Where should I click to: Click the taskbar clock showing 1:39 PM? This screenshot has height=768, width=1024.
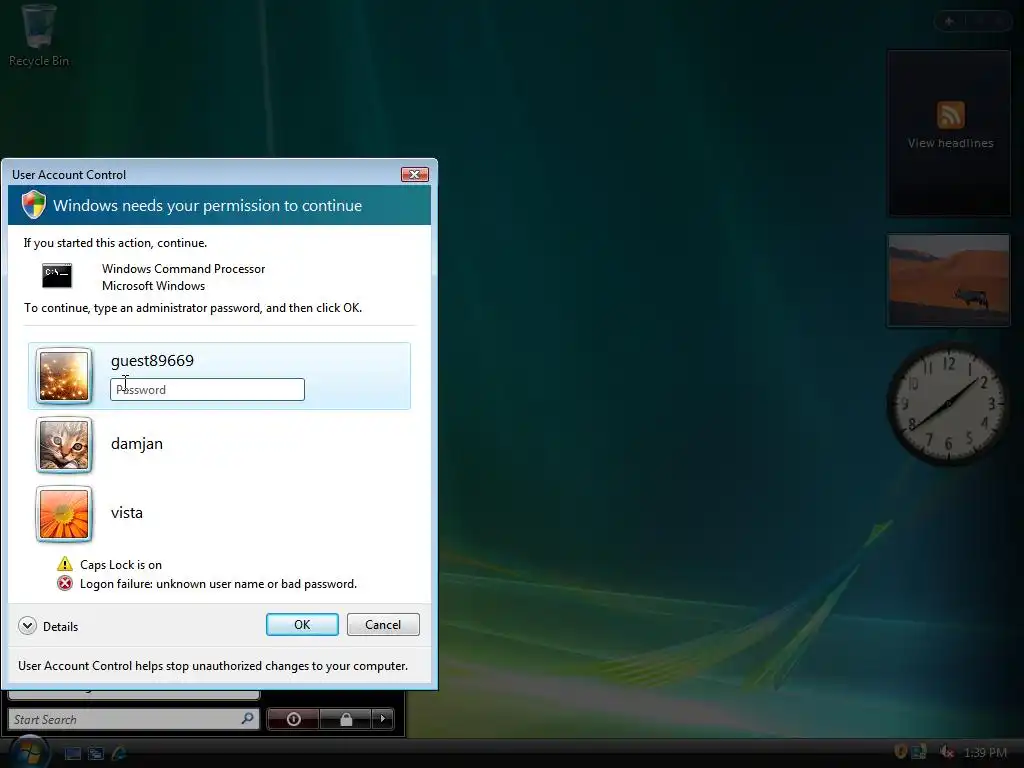click(x=985, y=752)
